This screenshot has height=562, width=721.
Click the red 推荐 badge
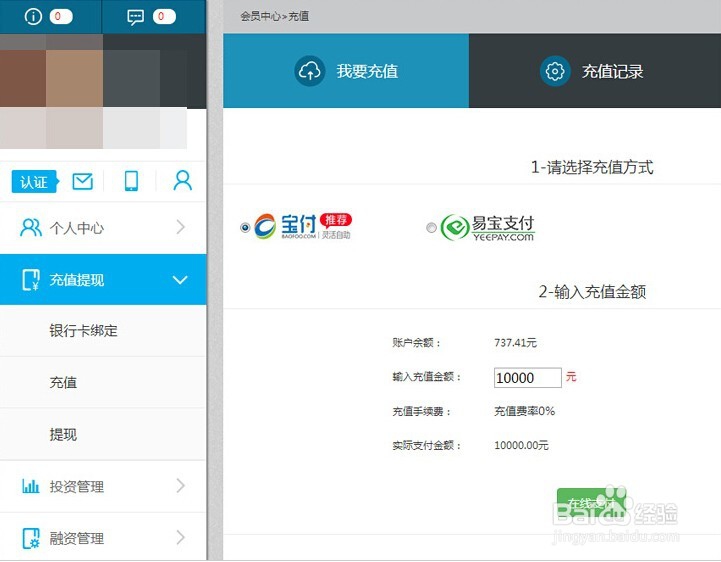coord(336,220)
